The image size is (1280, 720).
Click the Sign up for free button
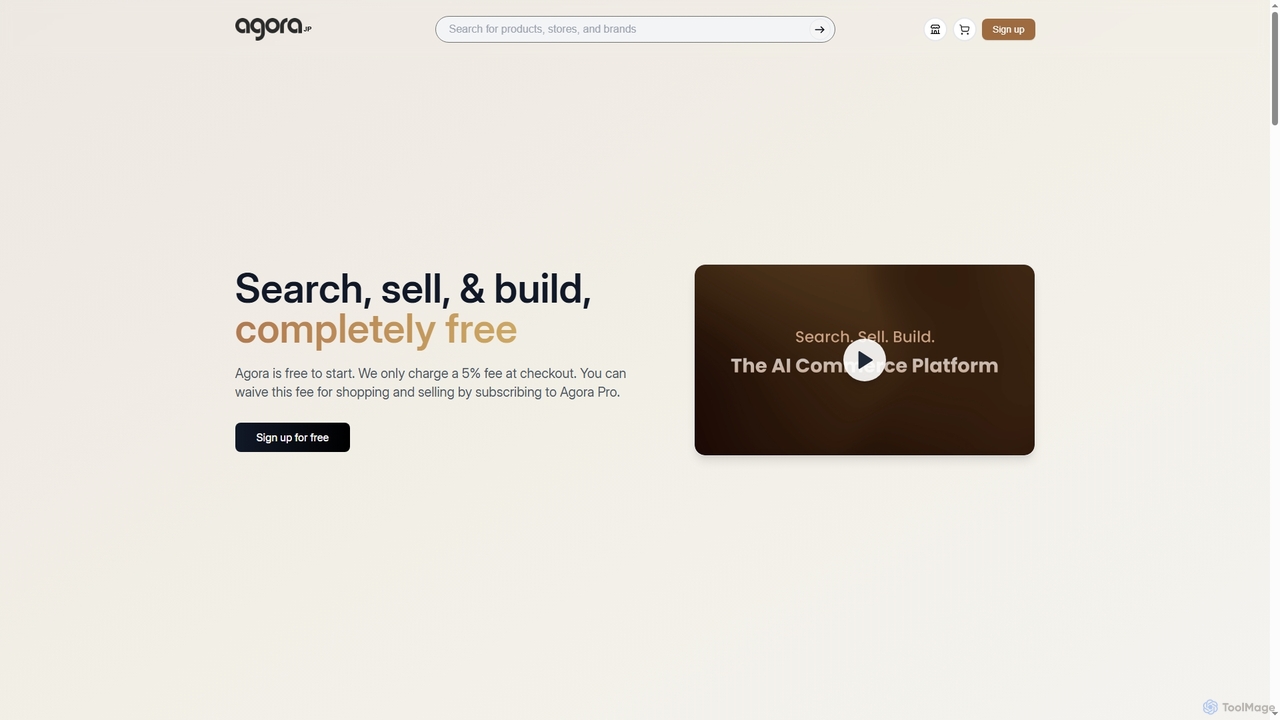coord(292,437)
